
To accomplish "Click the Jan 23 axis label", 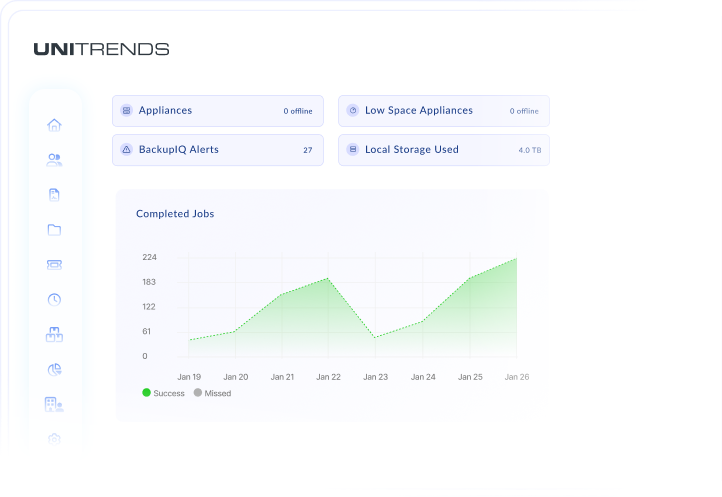I will click(376, 377).
